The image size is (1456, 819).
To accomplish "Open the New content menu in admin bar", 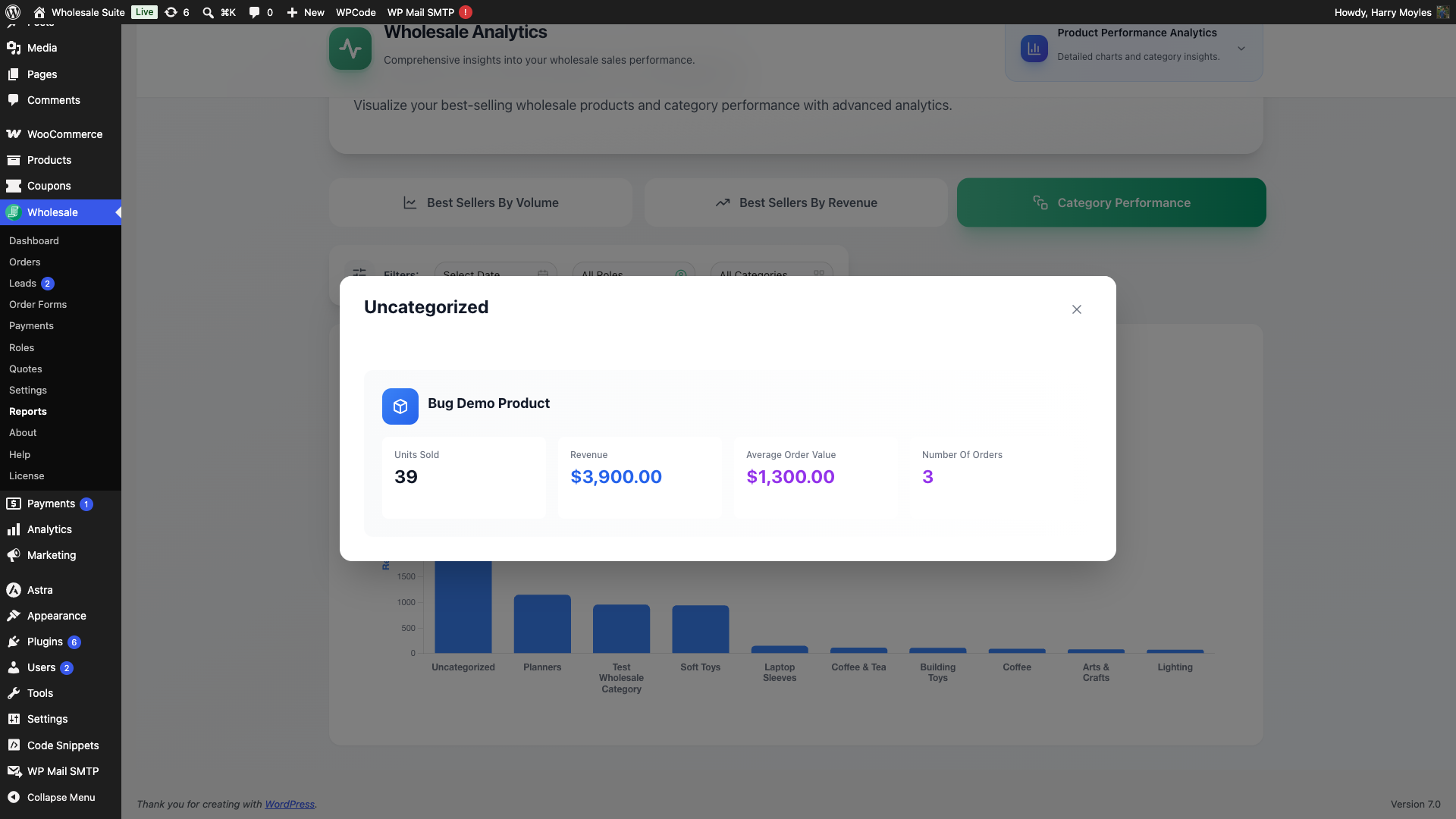I will [x=306, y=12].
